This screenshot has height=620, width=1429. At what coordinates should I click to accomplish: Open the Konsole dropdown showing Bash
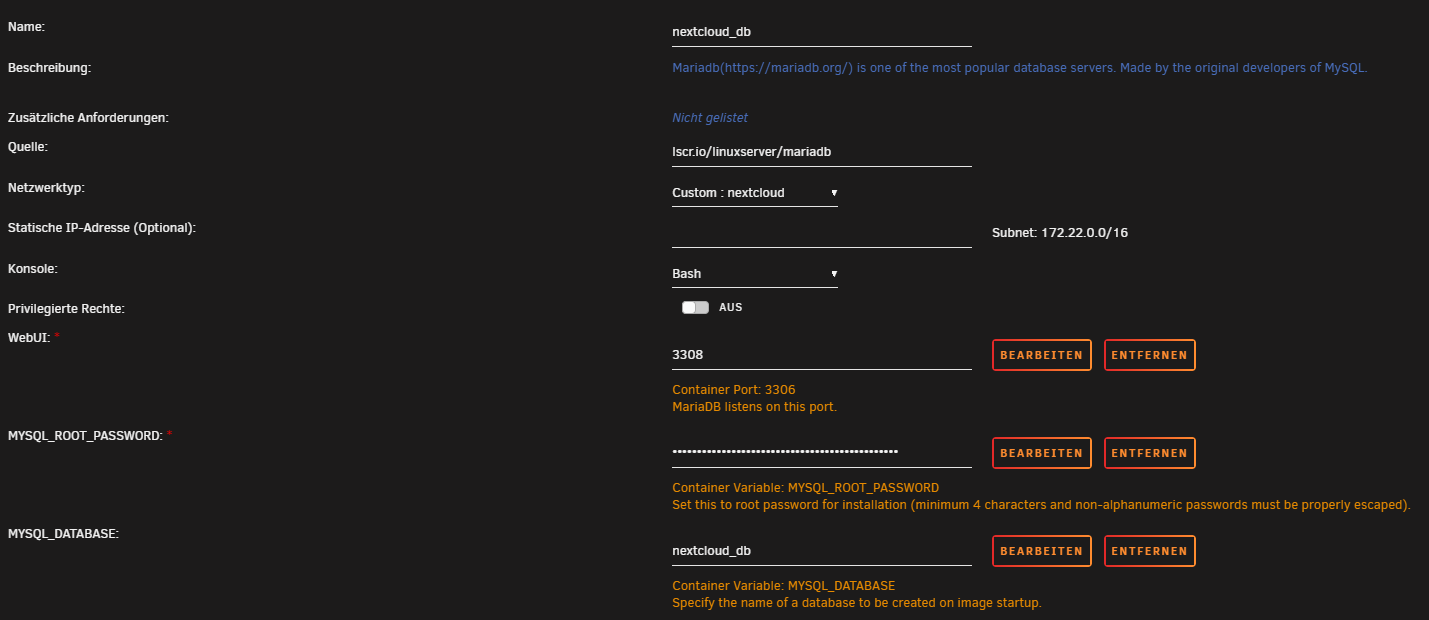point(755,274)
